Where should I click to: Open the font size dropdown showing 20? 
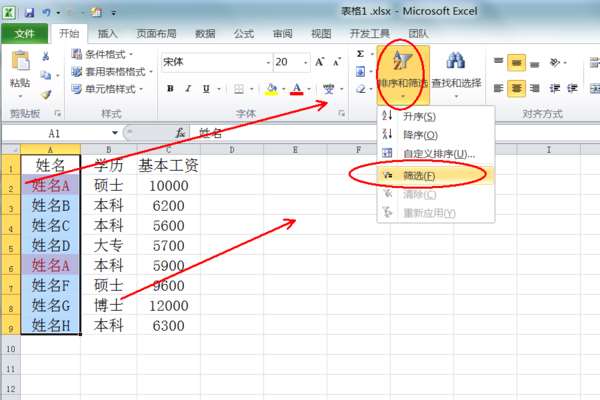(306, 62)
